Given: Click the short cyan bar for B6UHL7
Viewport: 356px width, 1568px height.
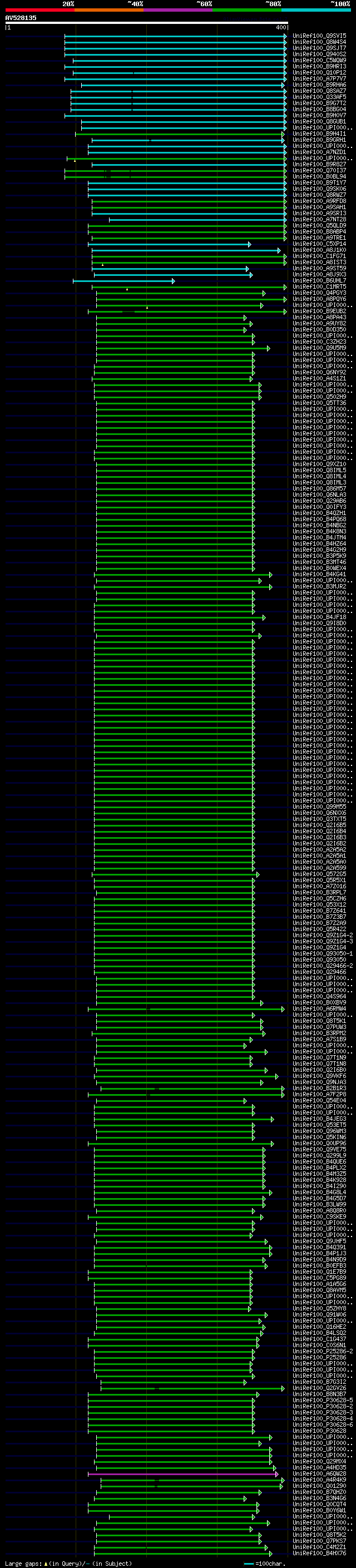Looking at the screenshot, I should tap(124, 281).
